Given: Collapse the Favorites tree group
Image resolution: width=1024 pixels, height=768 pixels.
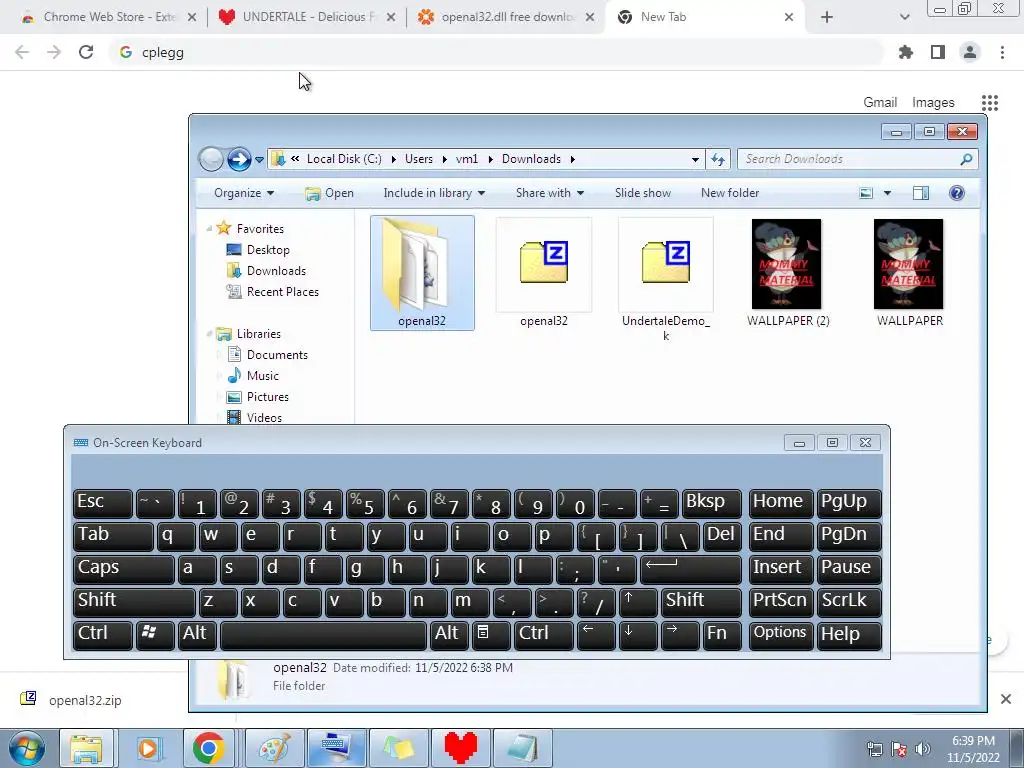Looking at the screenshot, I should tap(209, 229).
